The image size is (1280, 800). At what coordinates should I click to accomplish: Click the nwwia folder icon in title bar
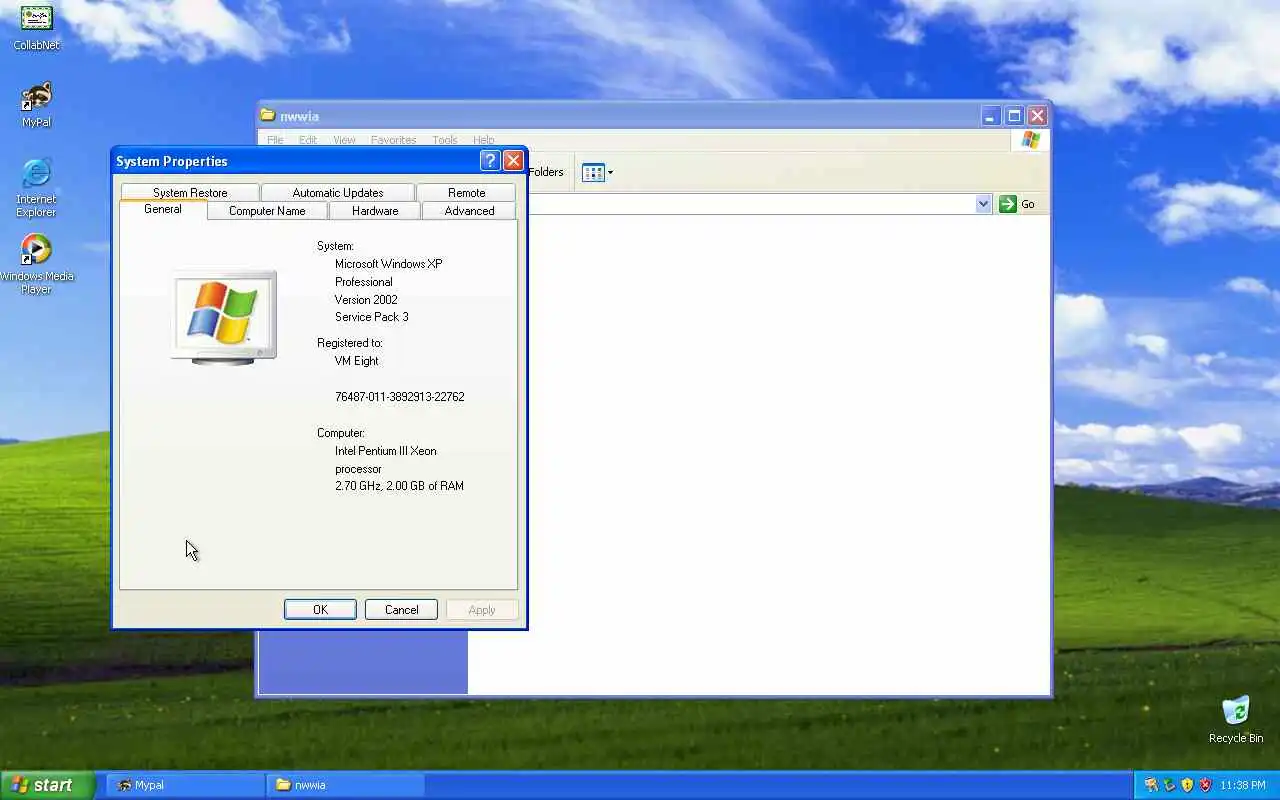(x=268, y=116)
